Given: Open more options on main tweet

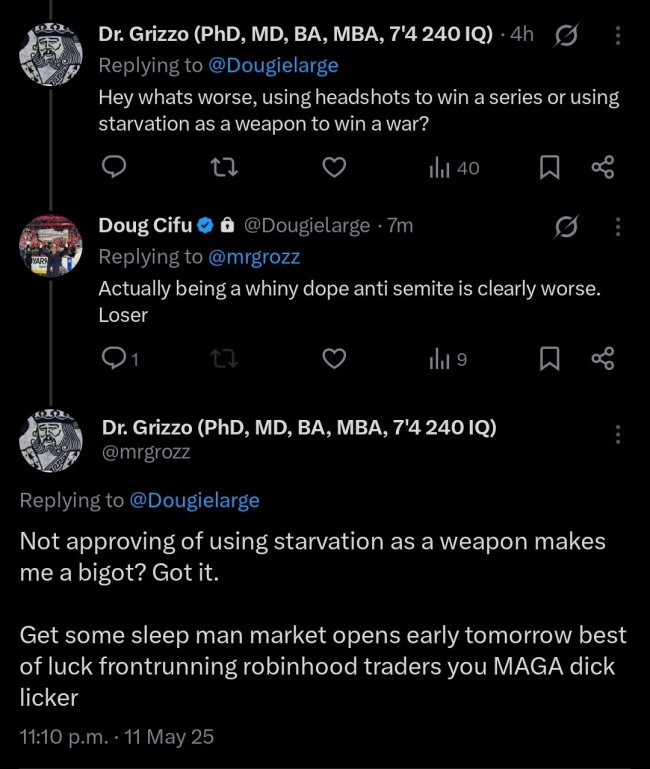Looking at the screenshot, I should (x=618, y=435).
